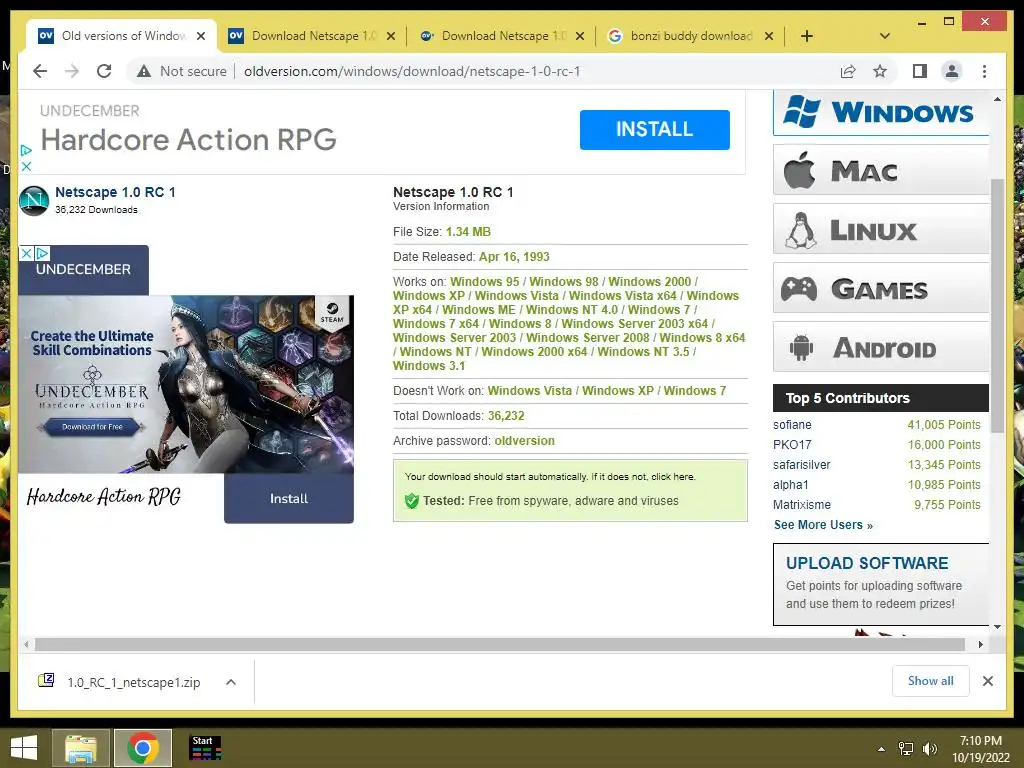
Task: Click the Windows ME link
Action: [479, 310]
